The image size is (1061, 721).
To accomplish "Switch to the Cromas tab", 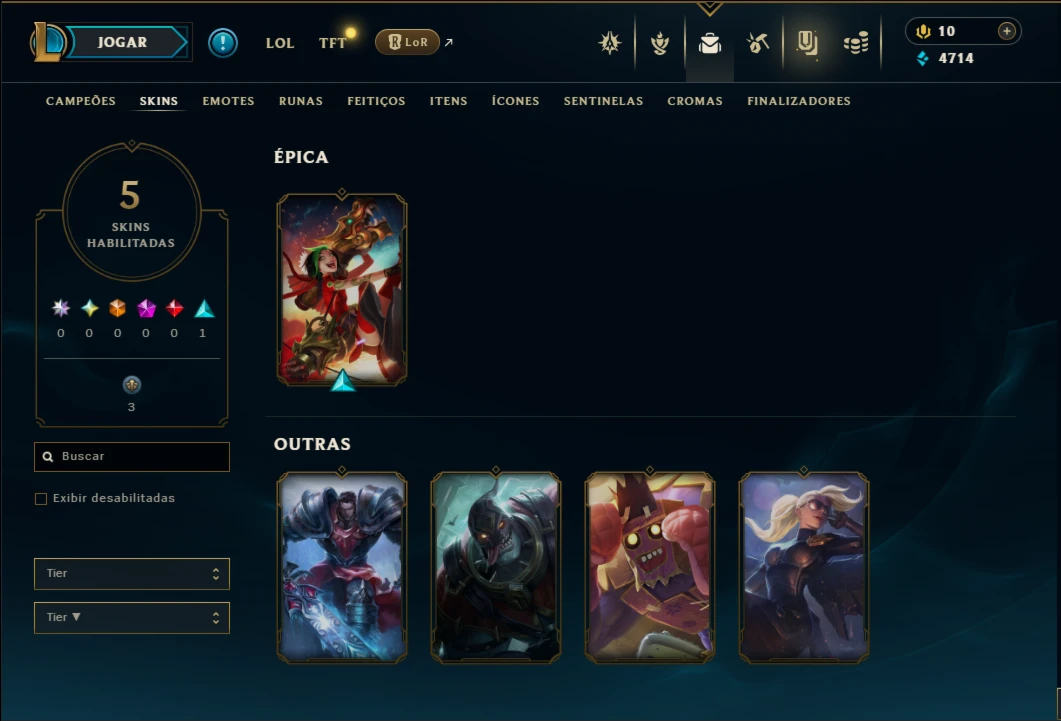I will (x=695, y=101).
